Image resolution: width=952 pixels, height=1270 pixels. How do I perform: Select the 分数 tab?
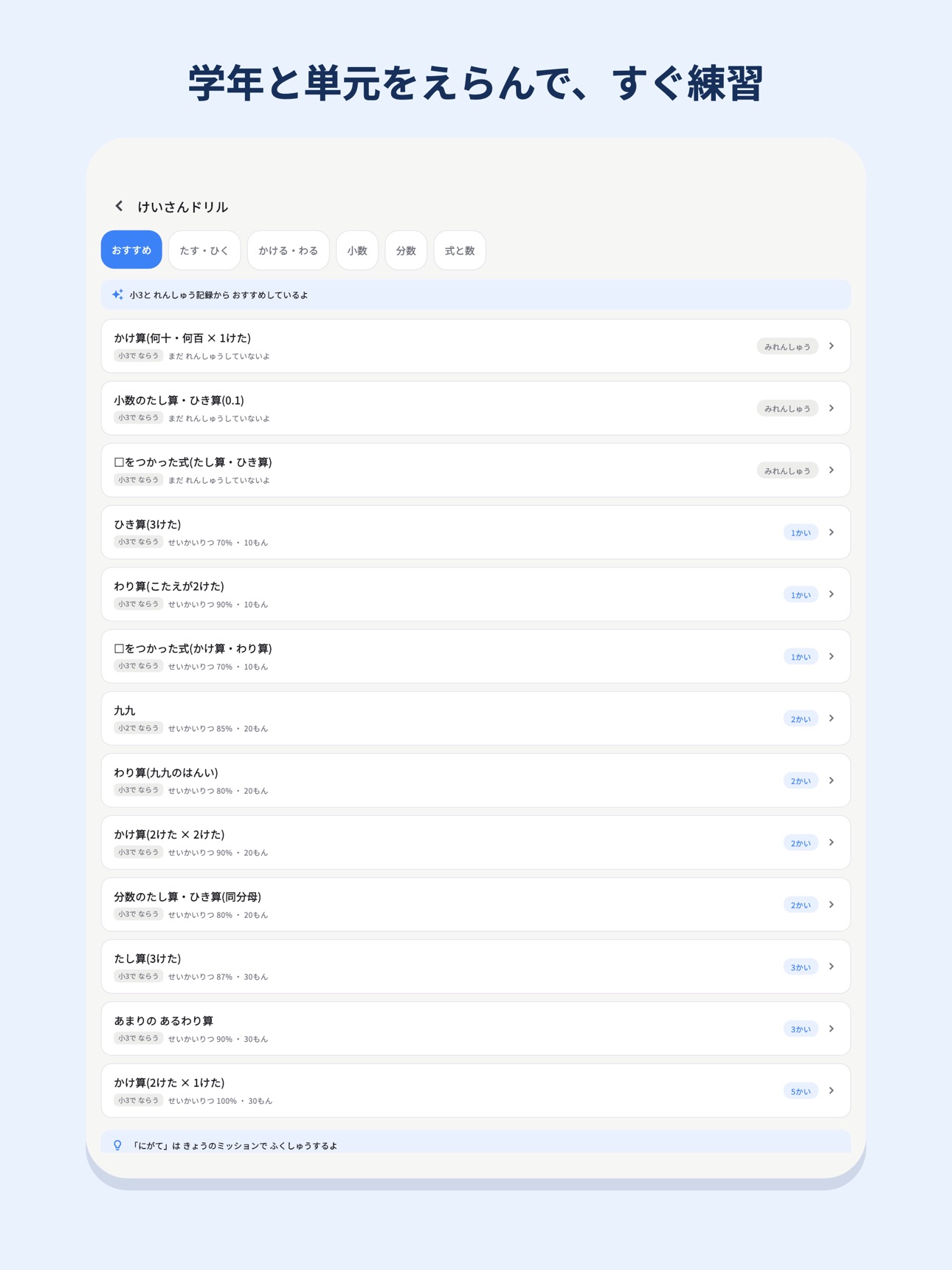(x=406, y=250)
